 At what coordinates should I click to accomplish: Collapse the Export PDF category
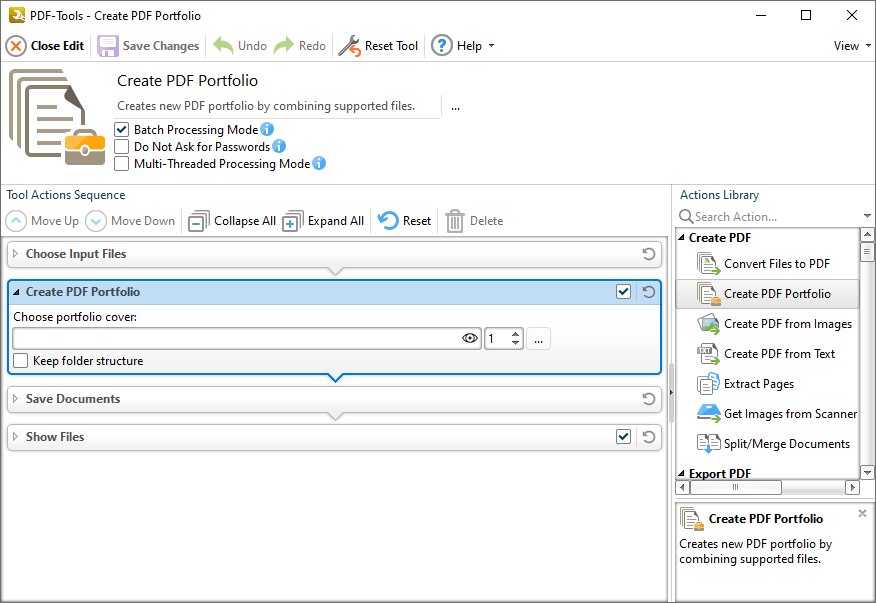pos(682,473)
